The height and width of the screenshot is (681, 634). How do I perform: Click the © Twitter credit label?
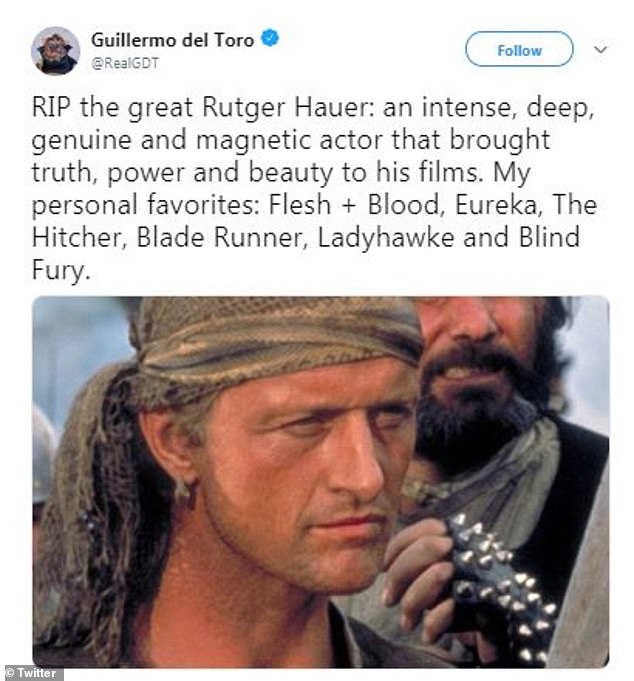point(31,673)
